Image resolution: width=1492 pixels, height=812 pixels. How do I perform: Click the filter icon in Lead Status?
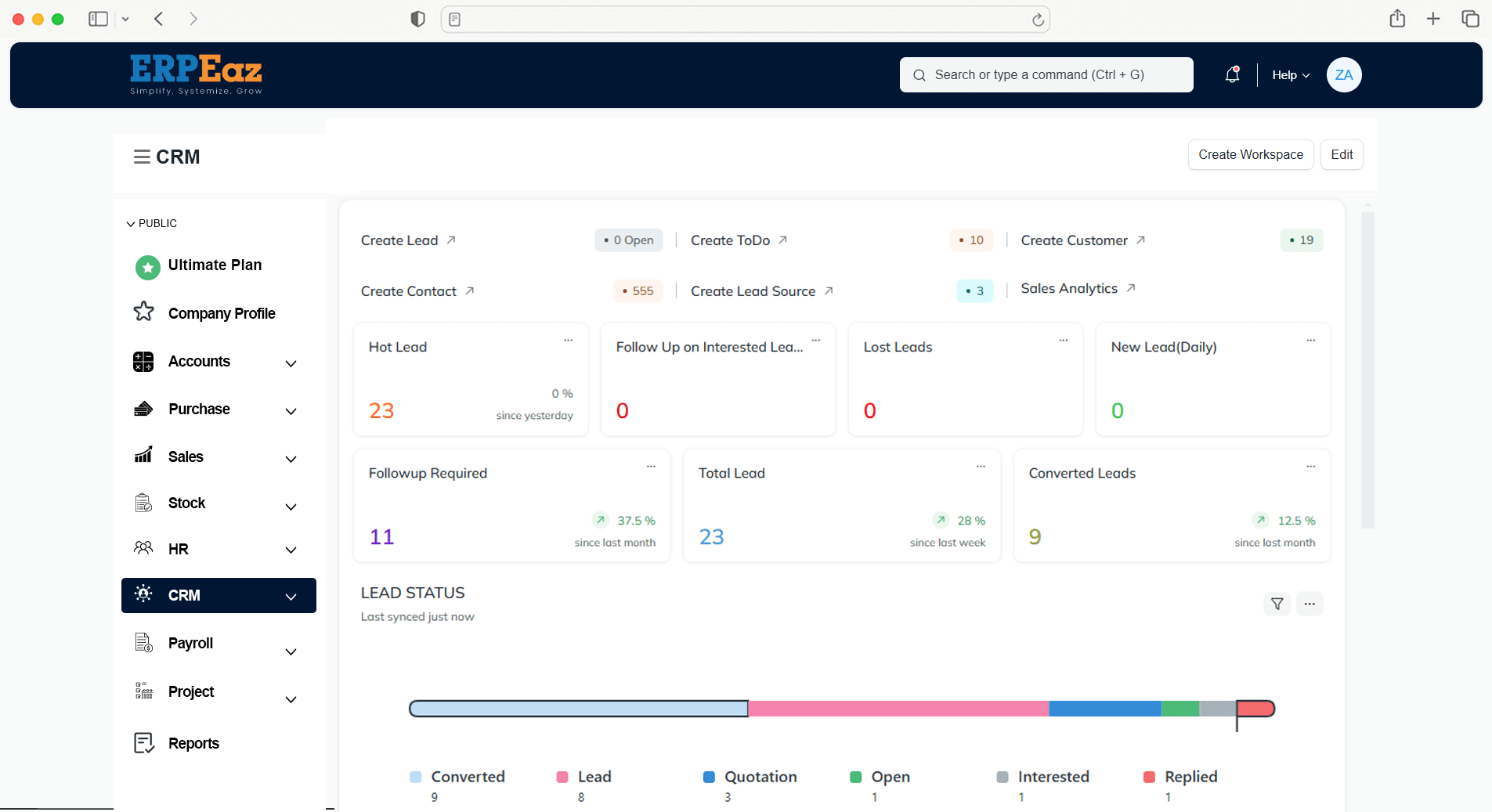(1277, 604)
